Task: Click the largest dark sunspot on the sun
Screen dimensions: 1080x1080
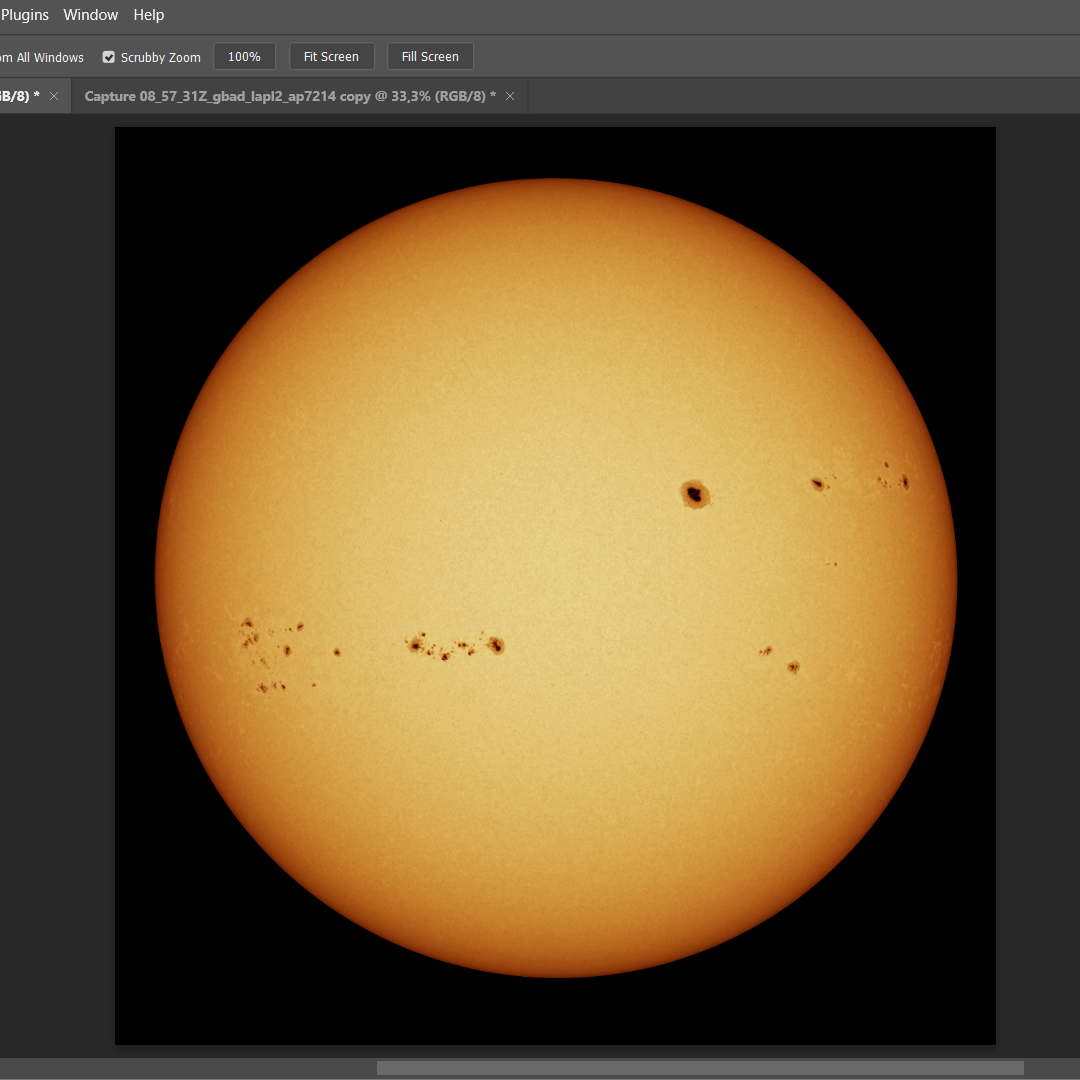Action: coord(695,493)
